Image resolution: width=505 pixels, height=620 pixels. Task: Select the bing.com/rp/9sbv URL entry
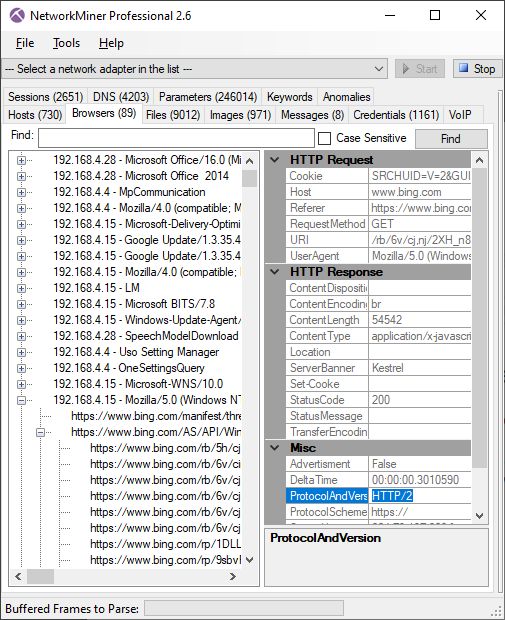(165, 560)
